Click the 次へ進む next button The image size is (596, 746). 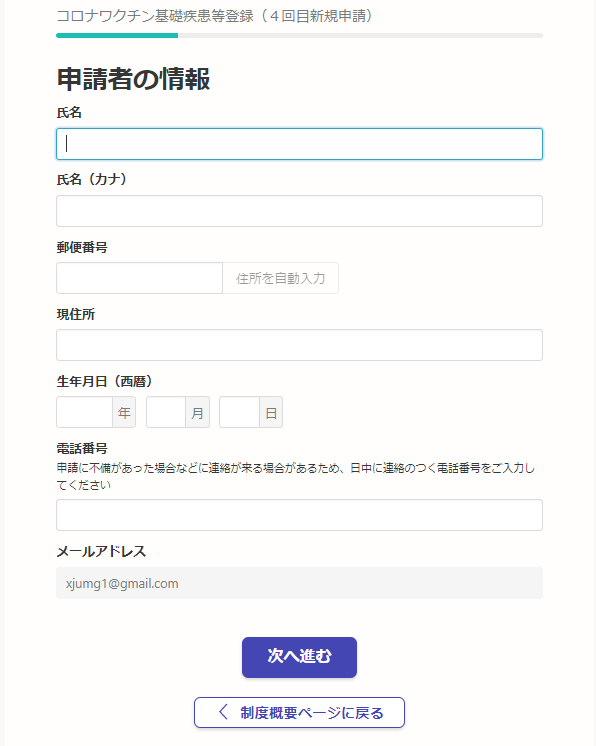(299, 658)
